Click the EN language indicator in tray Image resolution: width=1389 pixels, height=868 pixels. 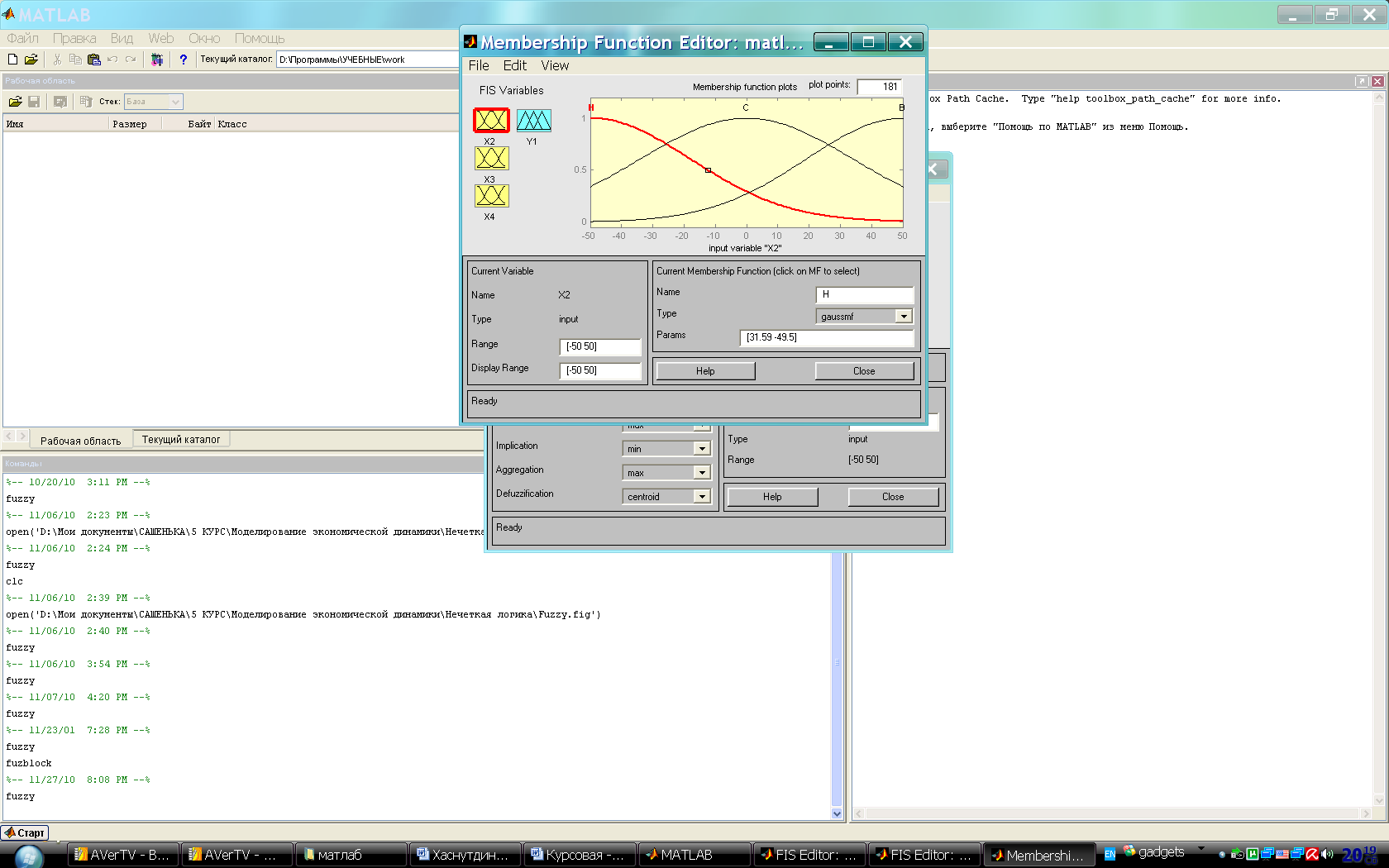tap(1110, 855)
